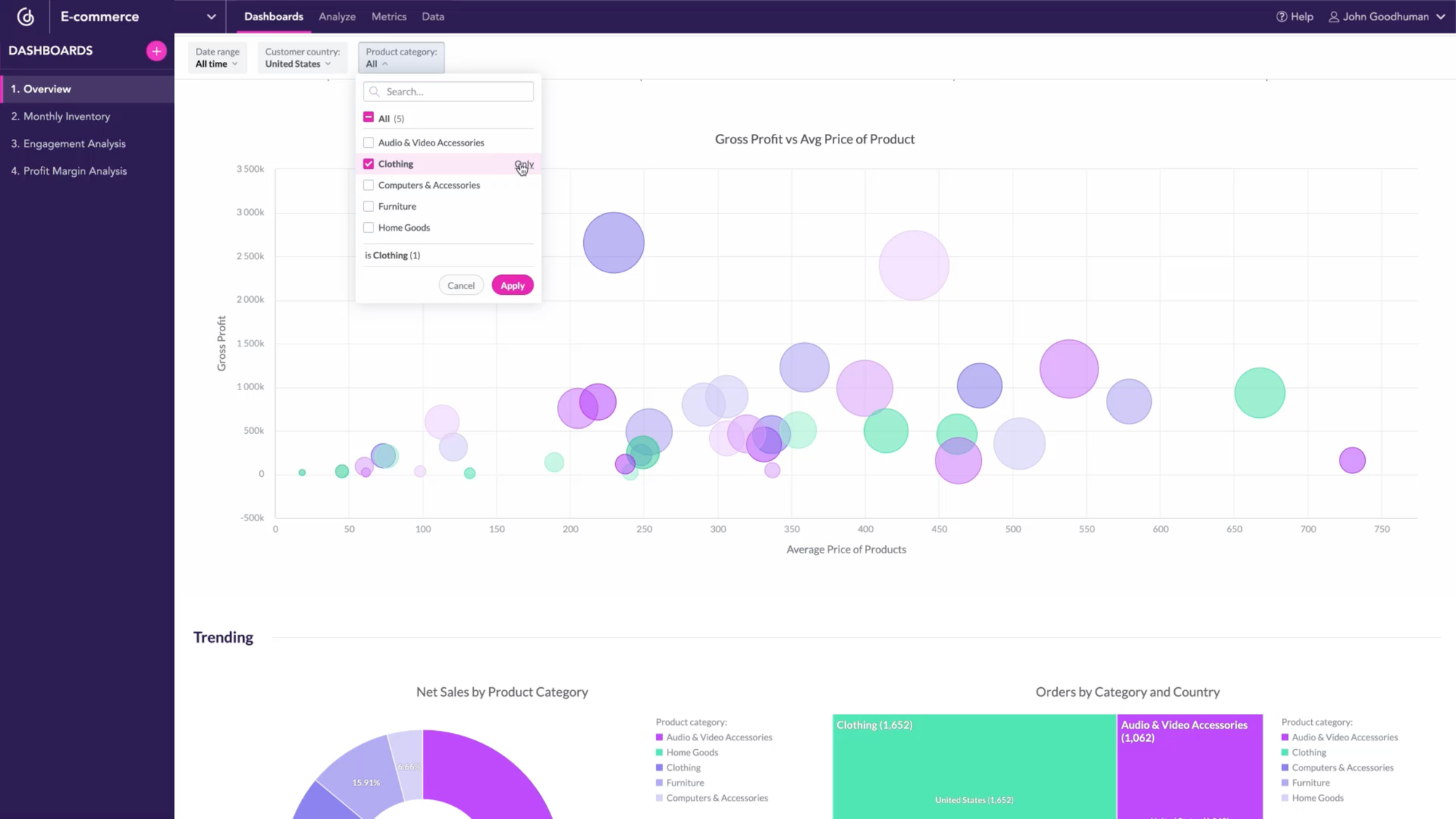This screenshot has width=1456, height=819.
Task: Uncheck the Clothing checkbox
Action: (368, 164)
